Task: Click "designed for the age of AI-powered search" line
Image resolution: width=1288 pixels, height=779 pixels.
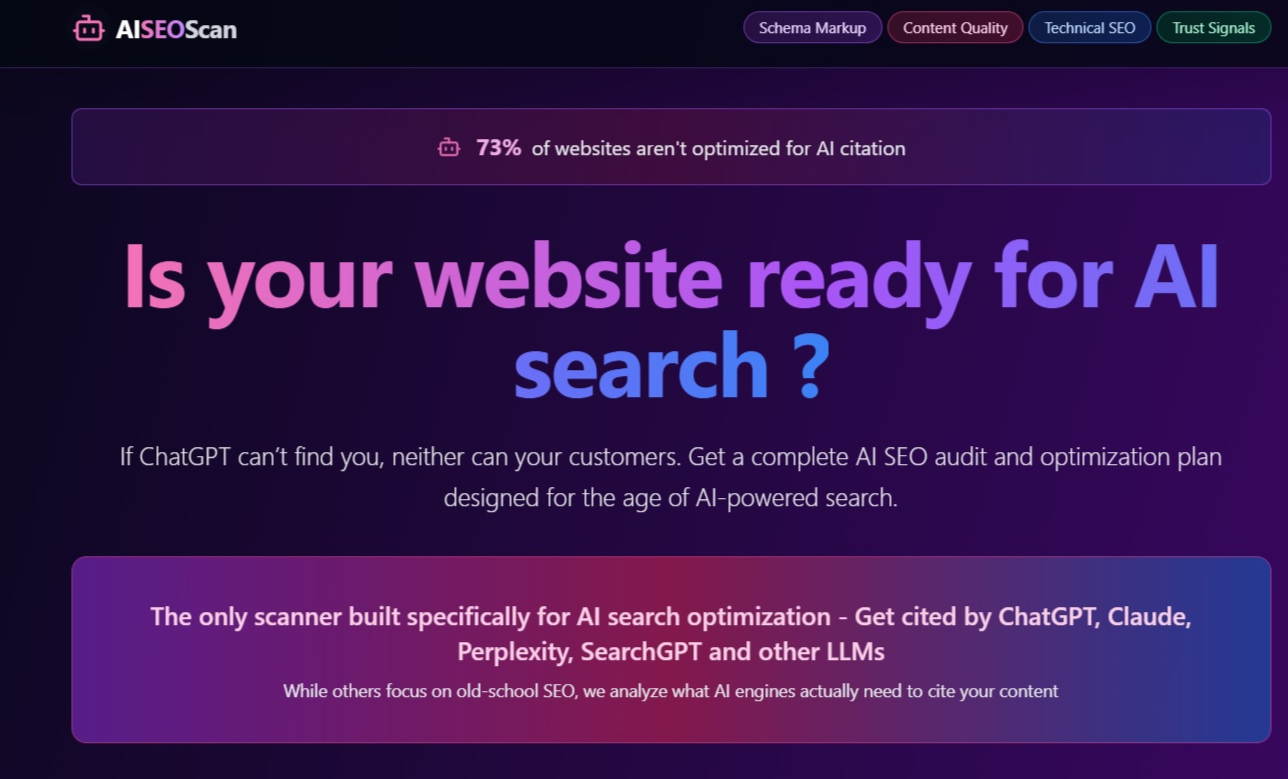Action: pos(671,498)
